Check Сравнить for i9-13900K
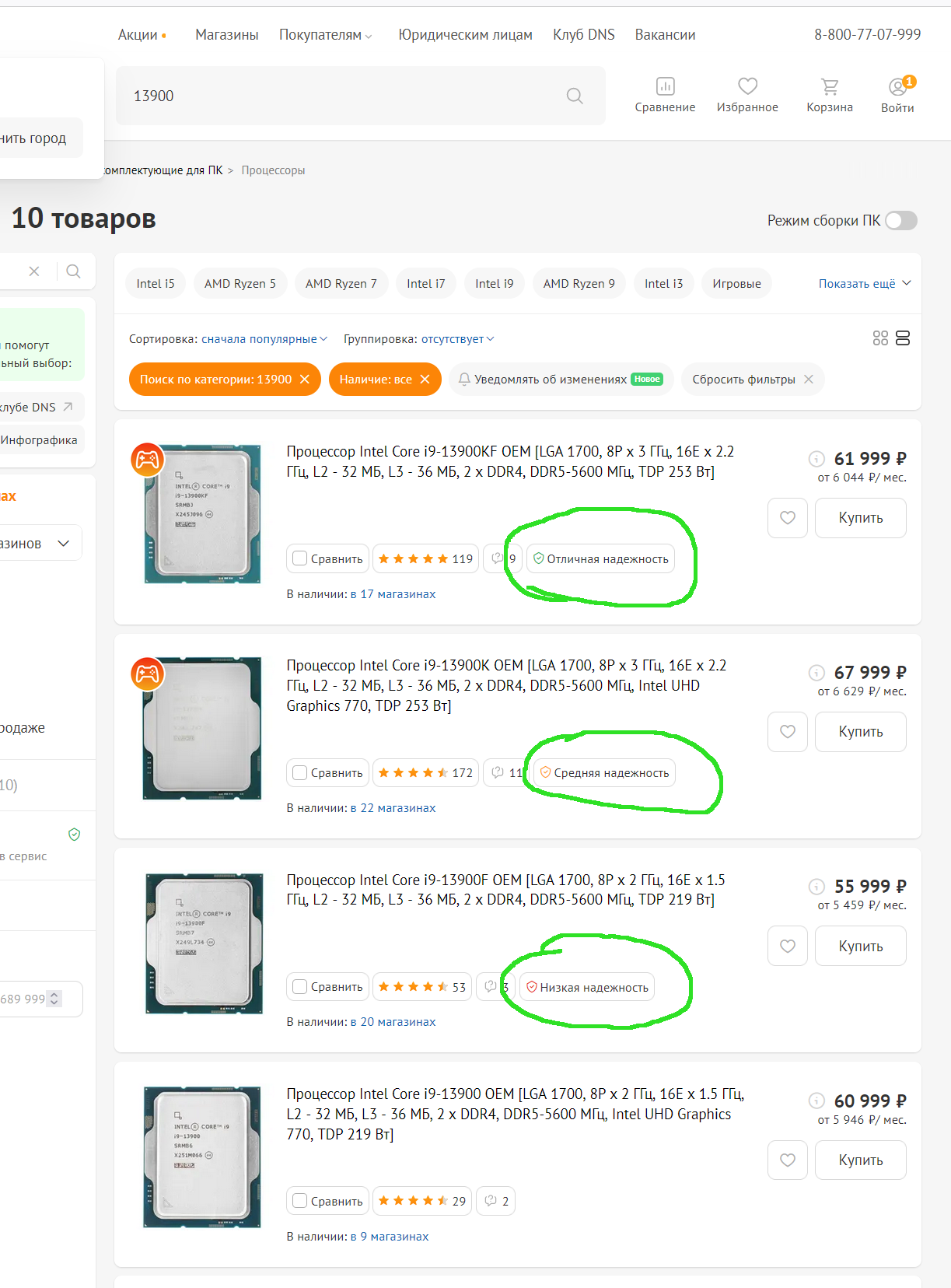951x1288 pixels. (299, 772)
